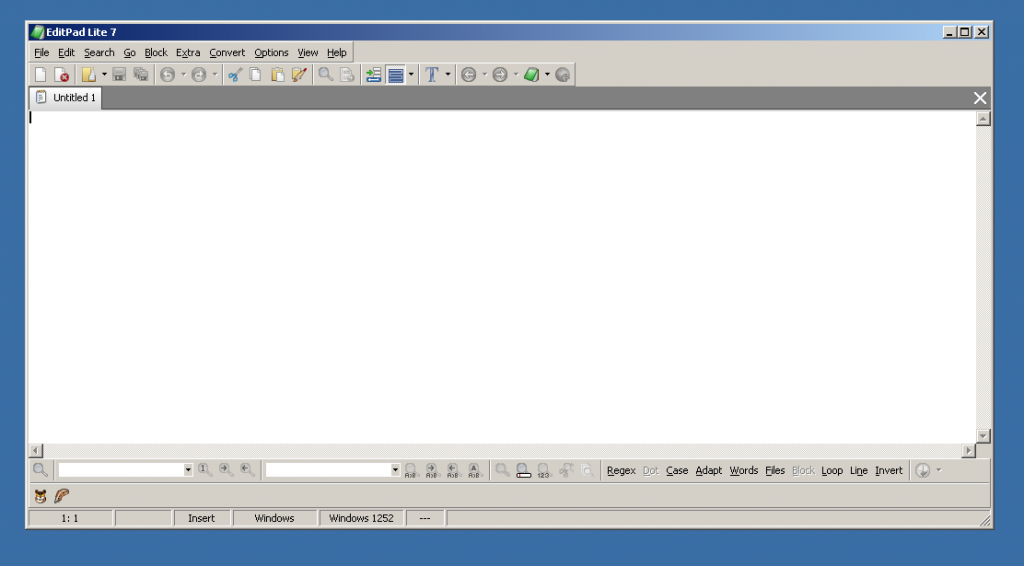Click the gray circle icon ending the top toolbar
This screenshot has width=1024, height=566.
(562, 75)
